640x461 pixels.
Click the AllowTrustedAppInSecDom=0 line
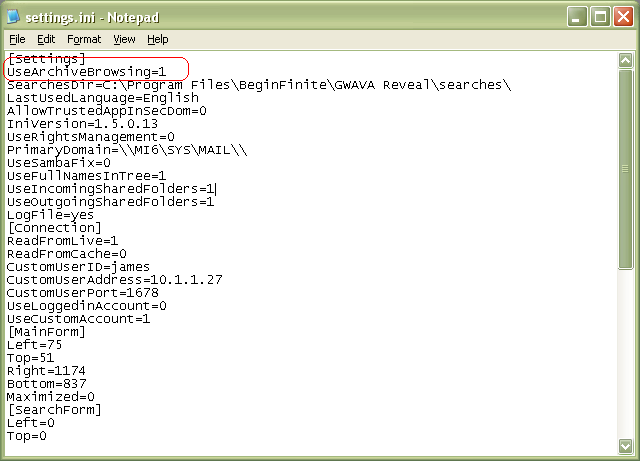tap(107, 111)
